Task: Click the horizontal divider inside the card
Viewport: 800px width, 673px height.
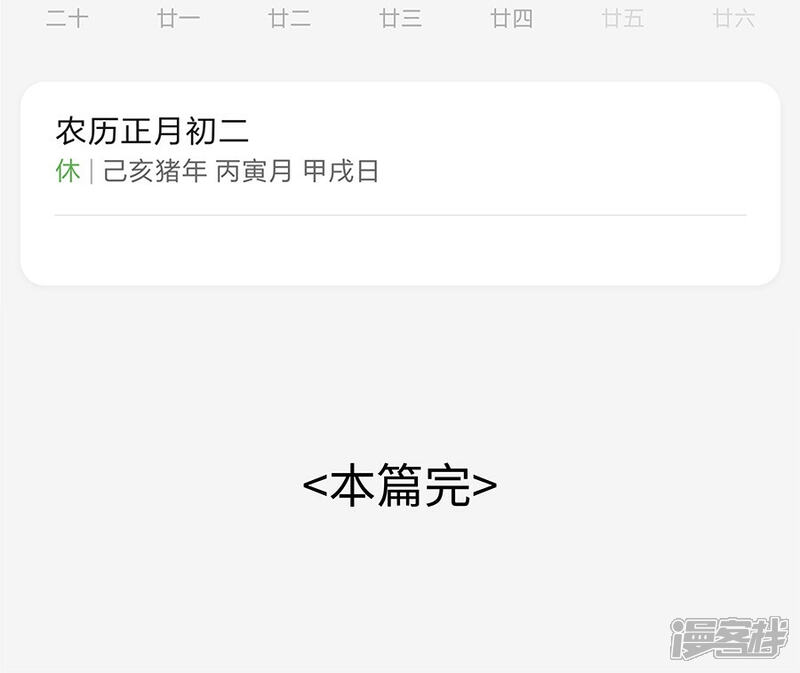Action: coord(401,215)
